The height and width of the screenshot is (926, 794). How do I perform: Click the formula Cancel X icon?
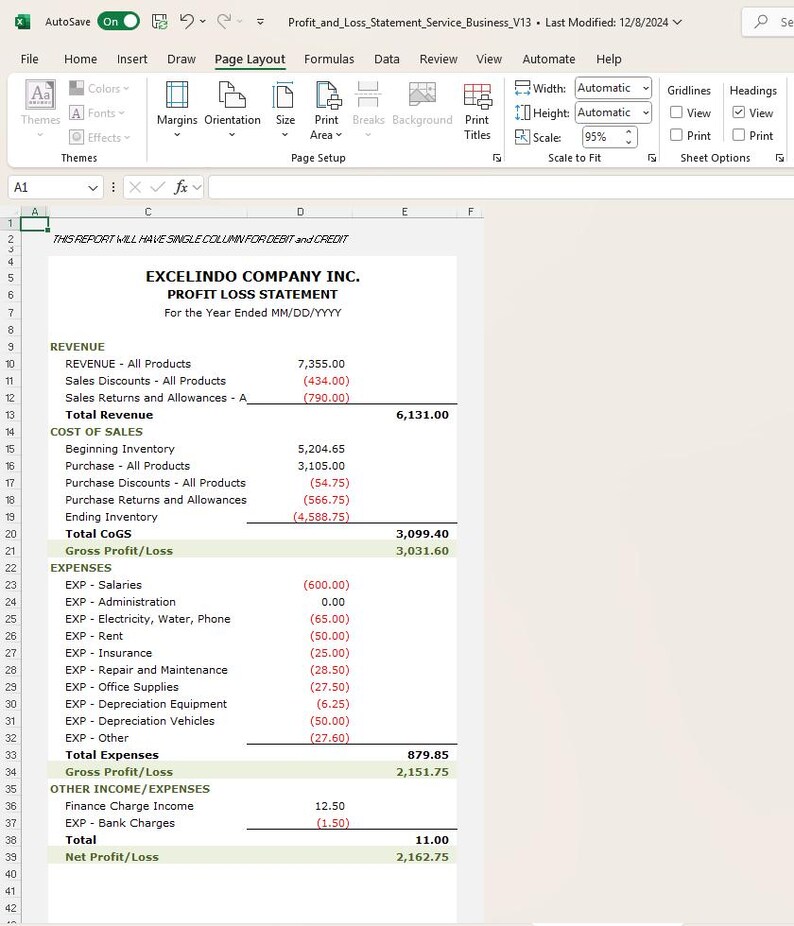pyautogui.click(x=135, y=187)
